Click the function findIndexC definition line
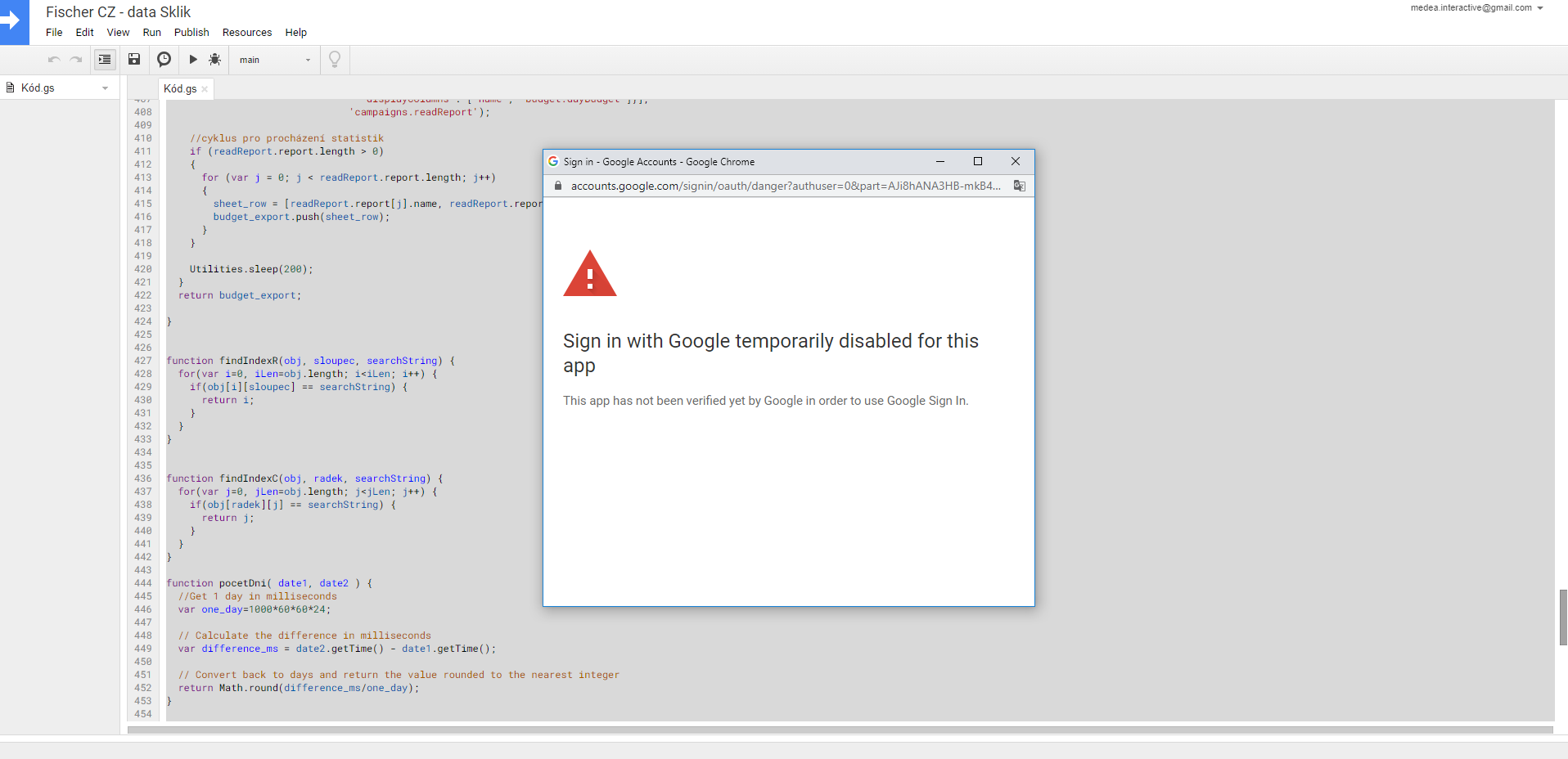1568x759 pixels. pos(305,478)
